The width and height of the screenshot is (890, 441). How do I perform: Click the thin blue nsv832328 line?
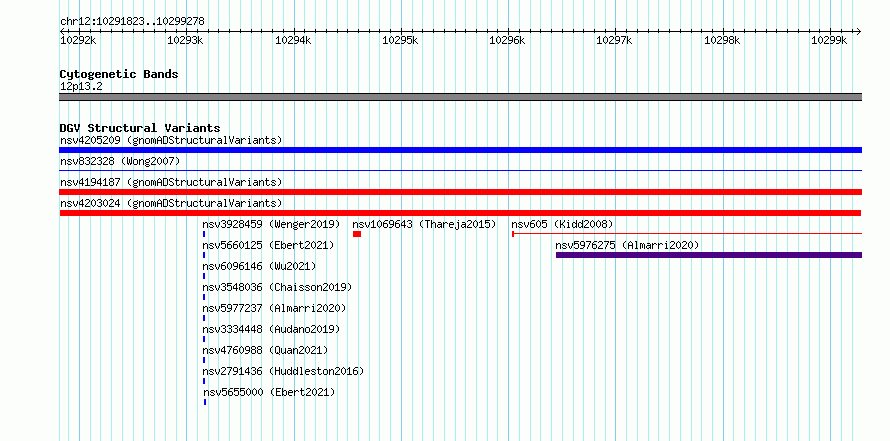[460, 170]
